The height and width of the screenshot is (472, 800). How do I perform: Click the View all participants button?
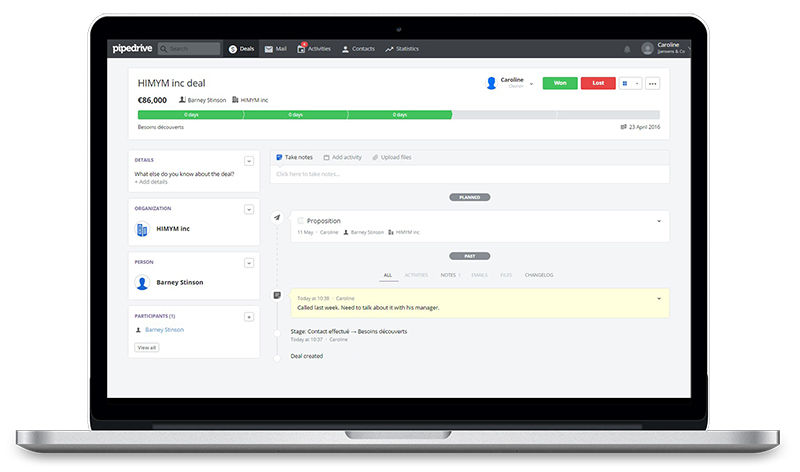(x=146, y=347)
